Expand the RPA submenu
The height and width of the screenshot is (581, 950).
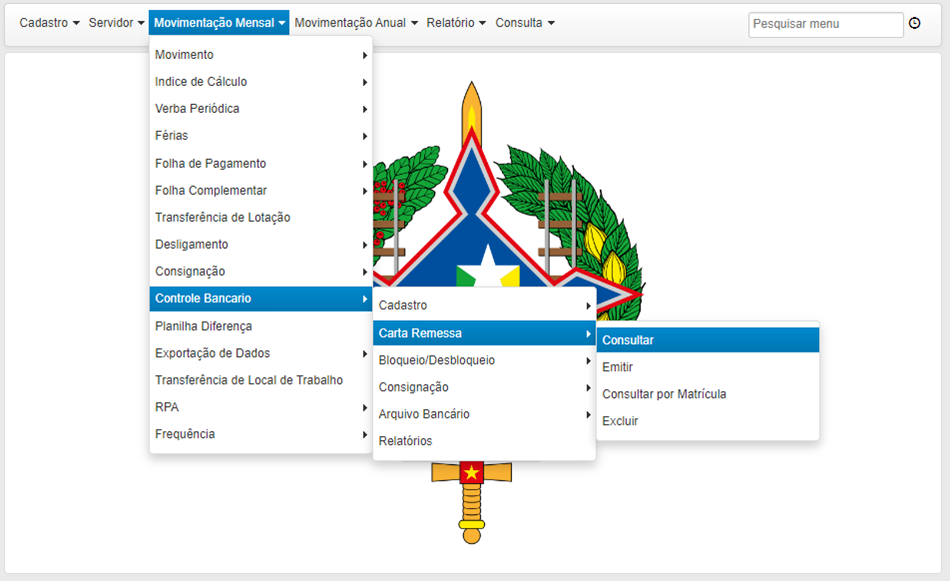click(261, 407)
